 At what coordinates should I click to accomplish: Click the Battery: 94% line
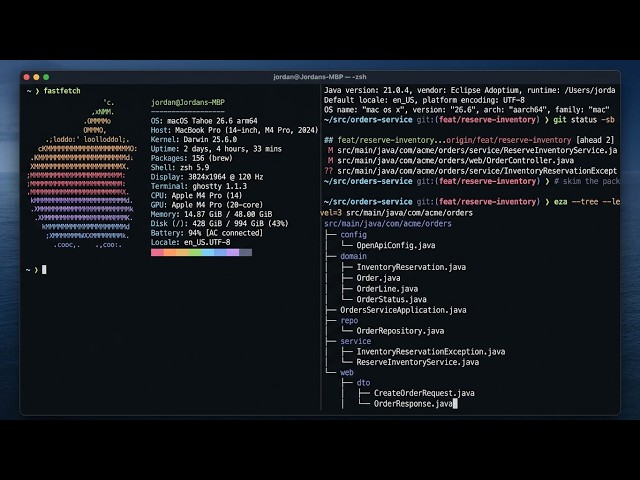(207, 233)
